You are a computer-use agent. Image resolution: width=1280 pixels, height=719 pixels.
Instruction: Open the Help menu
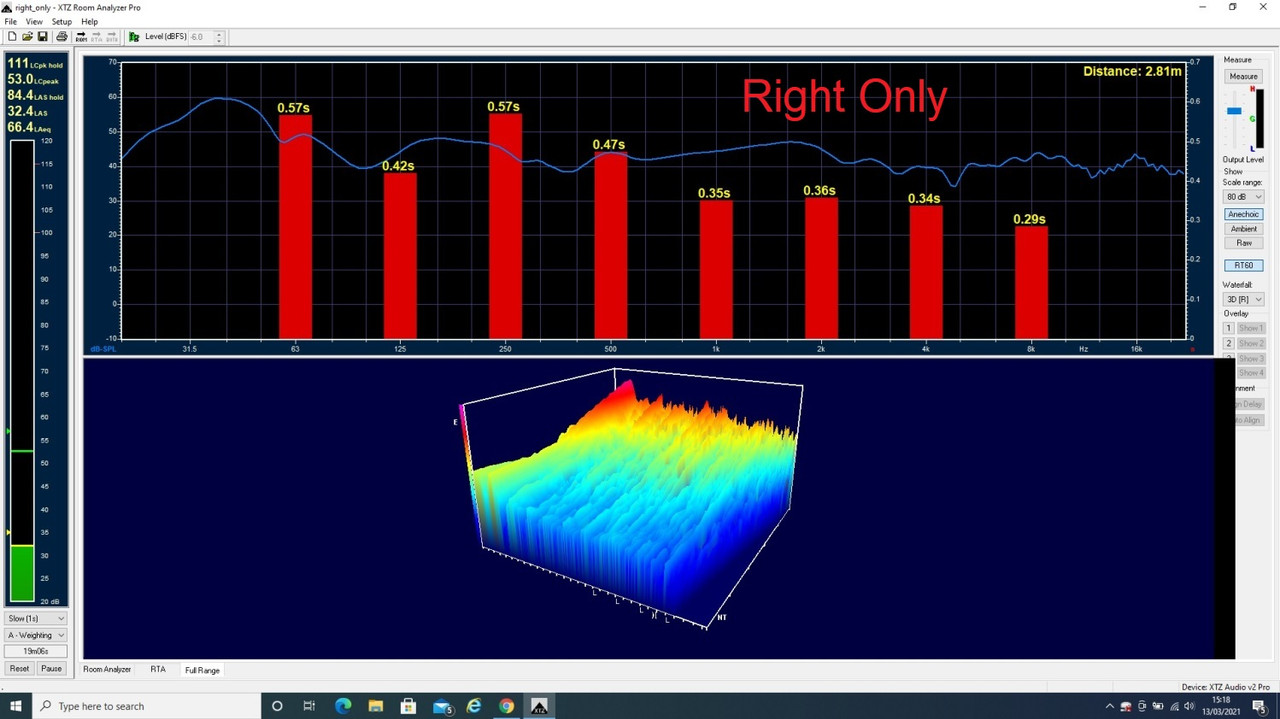click(90, 22)
